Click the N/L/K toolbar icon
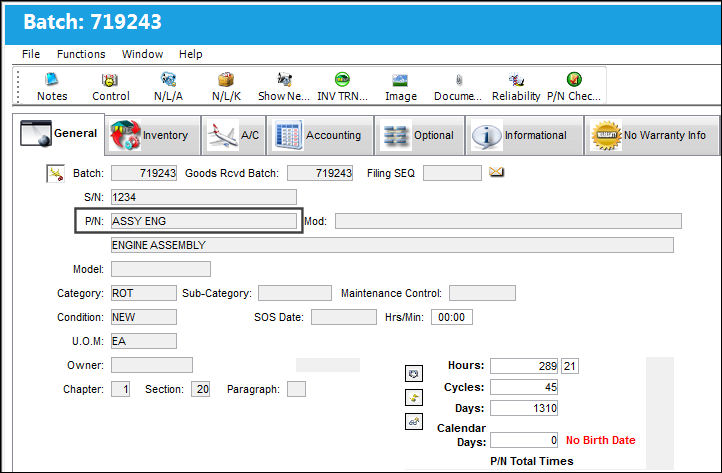The image size is (722, 473). click(226, 80)
